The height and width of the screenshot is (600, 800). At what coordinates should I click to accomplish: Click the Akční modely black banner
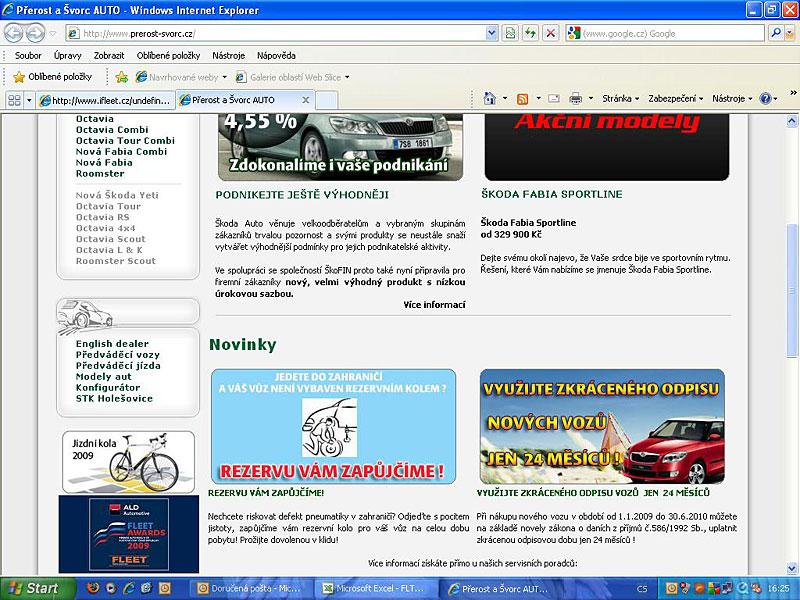pyautogui.click(x=607, y=147)
